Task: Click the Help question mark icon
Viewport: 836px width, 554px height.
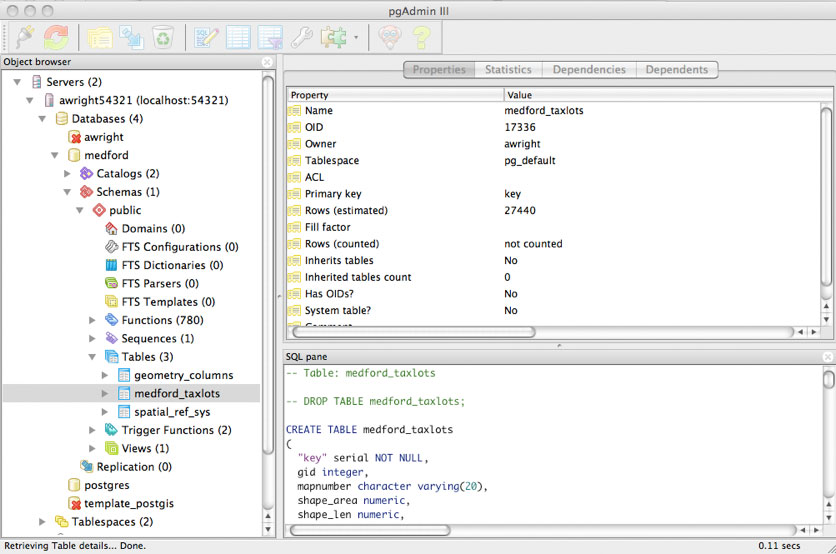Action: coord(421,38)
